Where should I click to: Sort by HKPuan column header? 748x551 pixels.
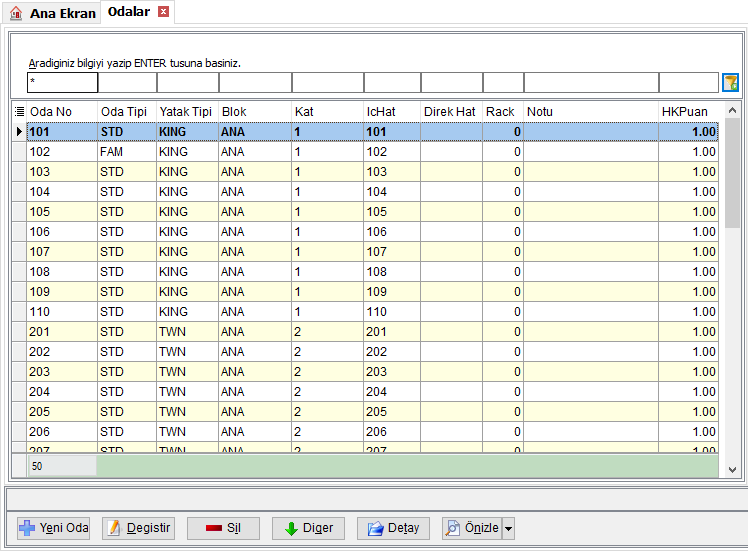tap(688, 112)
